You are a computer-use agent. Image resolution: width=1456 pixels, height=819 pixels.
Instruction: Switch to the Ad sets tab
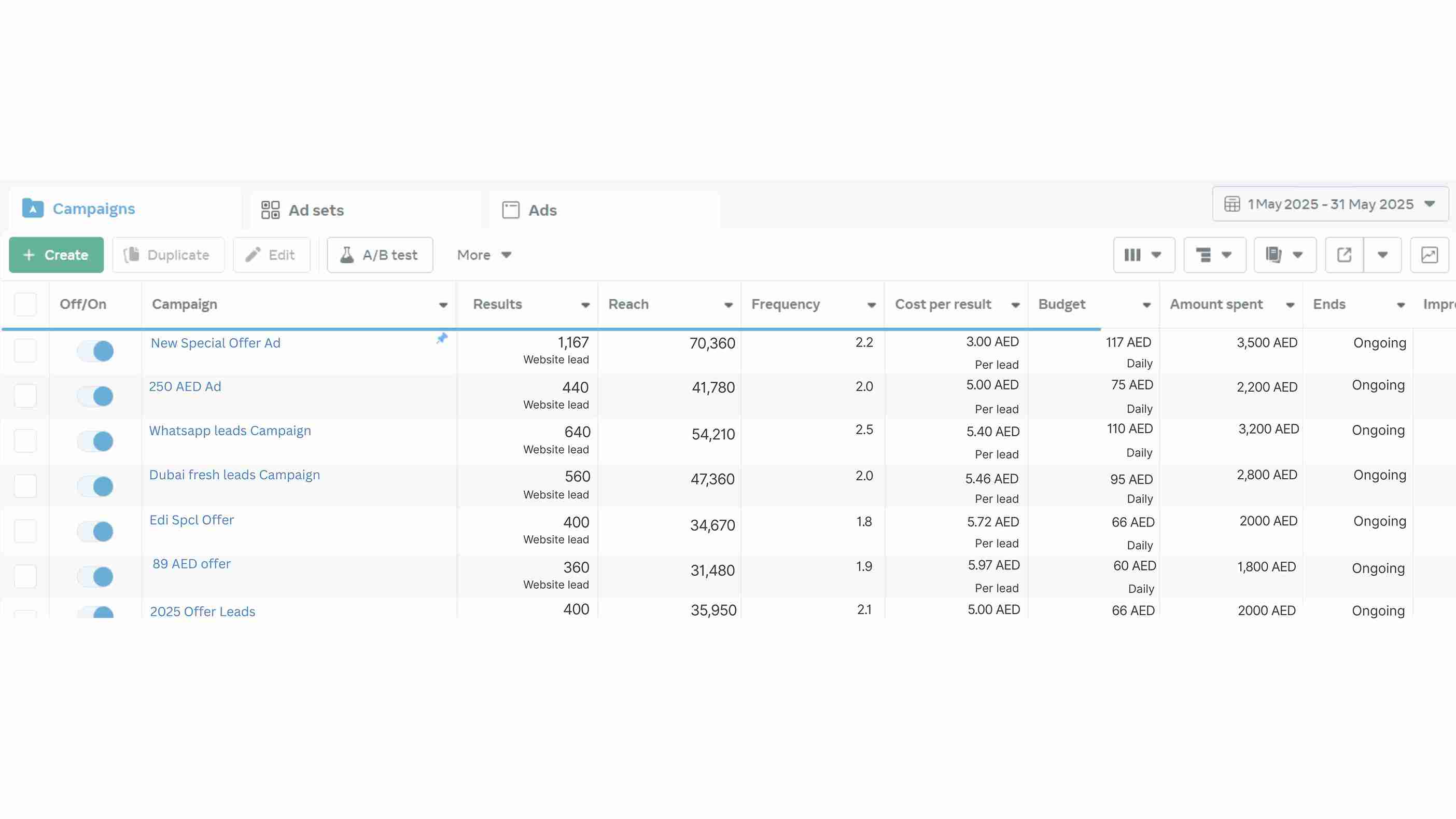366,210
